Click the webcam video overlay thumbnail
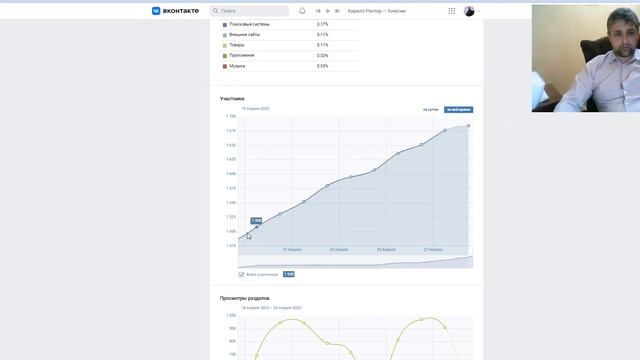 (x=586, y=58)
